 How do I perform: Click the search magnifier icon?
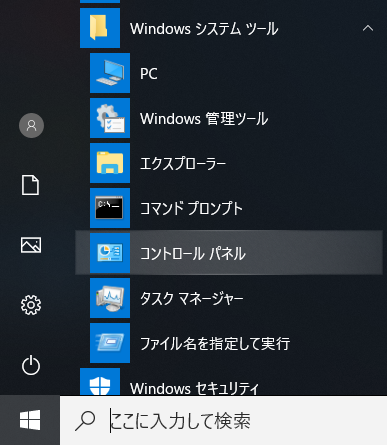[x=85, y=421]
